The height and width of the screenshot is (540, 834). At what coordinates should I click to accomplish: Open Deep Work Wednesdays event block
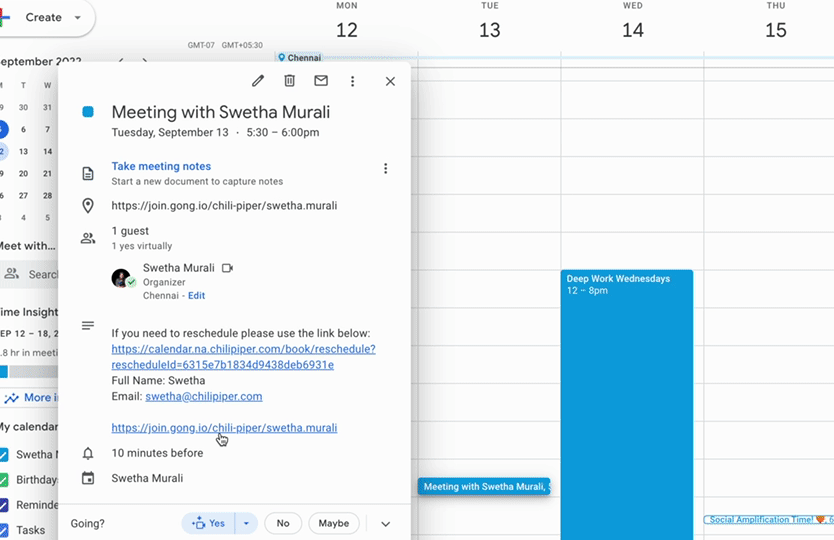click(627, 404)
